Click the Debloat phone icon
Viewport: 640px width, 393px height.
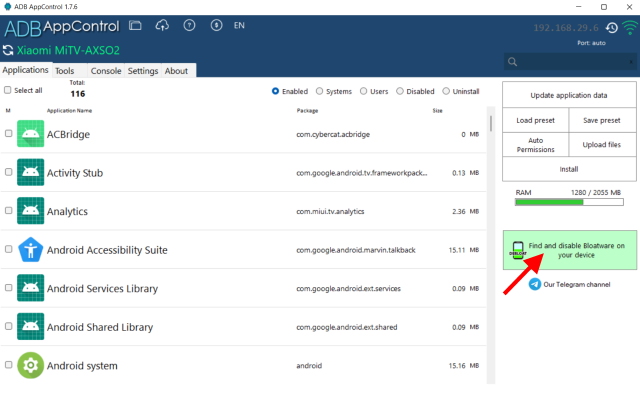pos(518,250)
